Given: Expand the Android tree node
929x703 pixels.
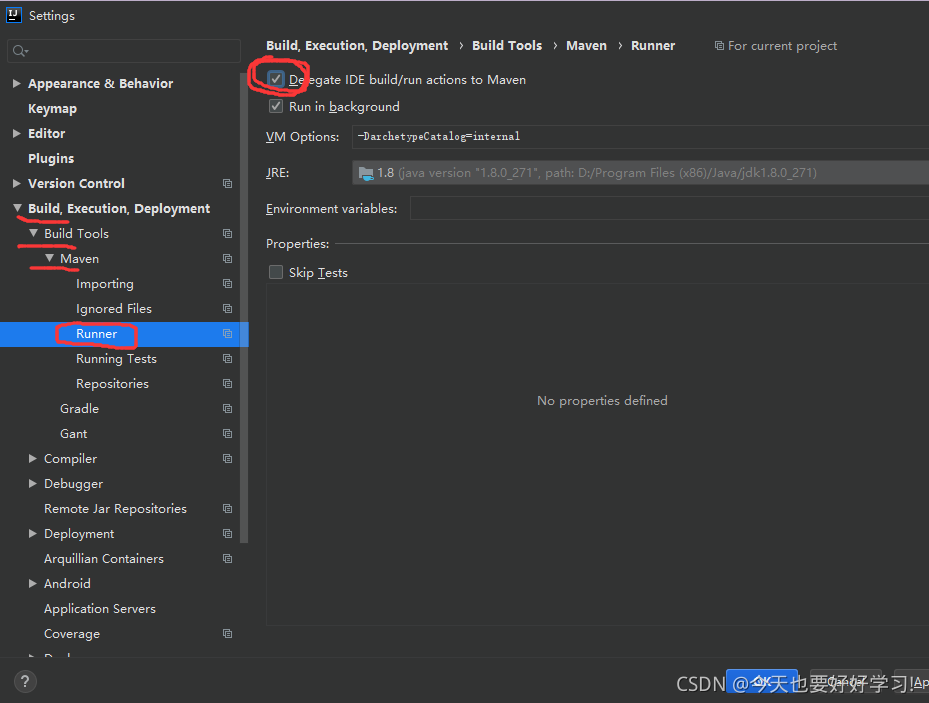Looking at the screenshot, I should 33,583.
